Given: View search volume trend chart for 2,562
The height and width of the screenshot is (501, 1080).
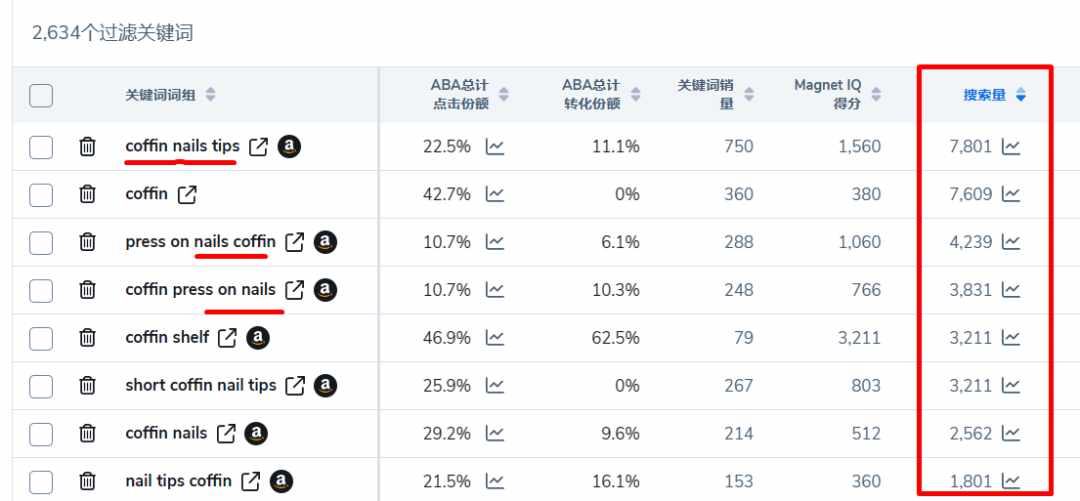Looking at the screenshot, I should (x=1010, y=433).
